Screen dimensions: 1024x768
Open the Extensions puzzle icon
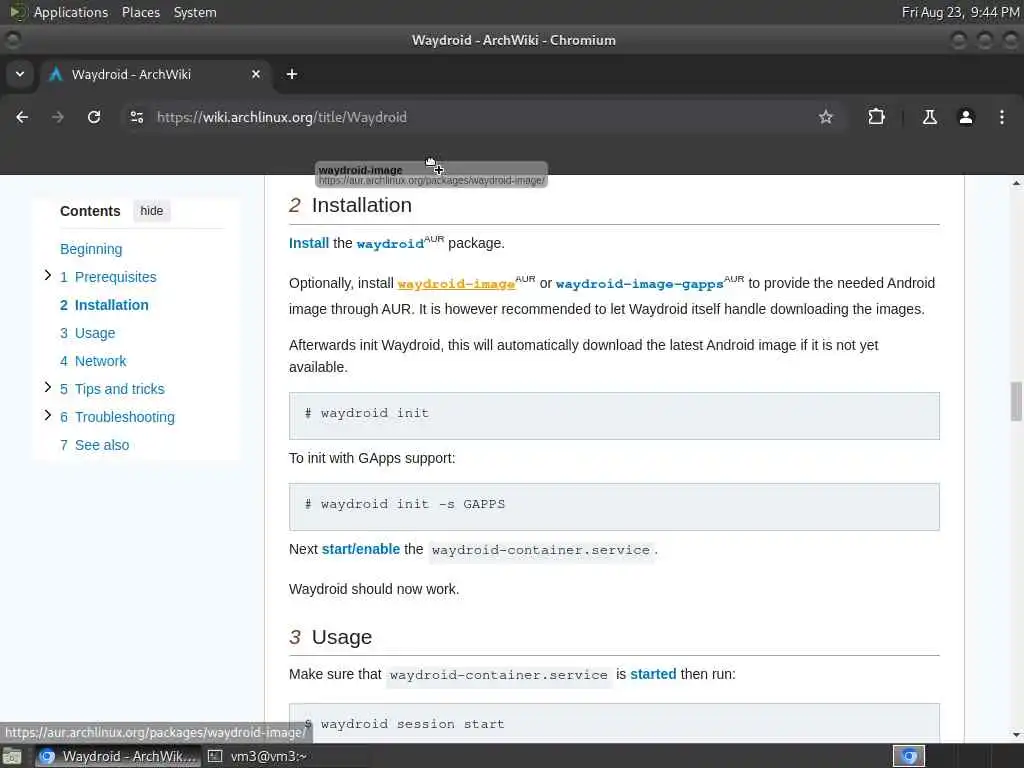pos(876,117)
